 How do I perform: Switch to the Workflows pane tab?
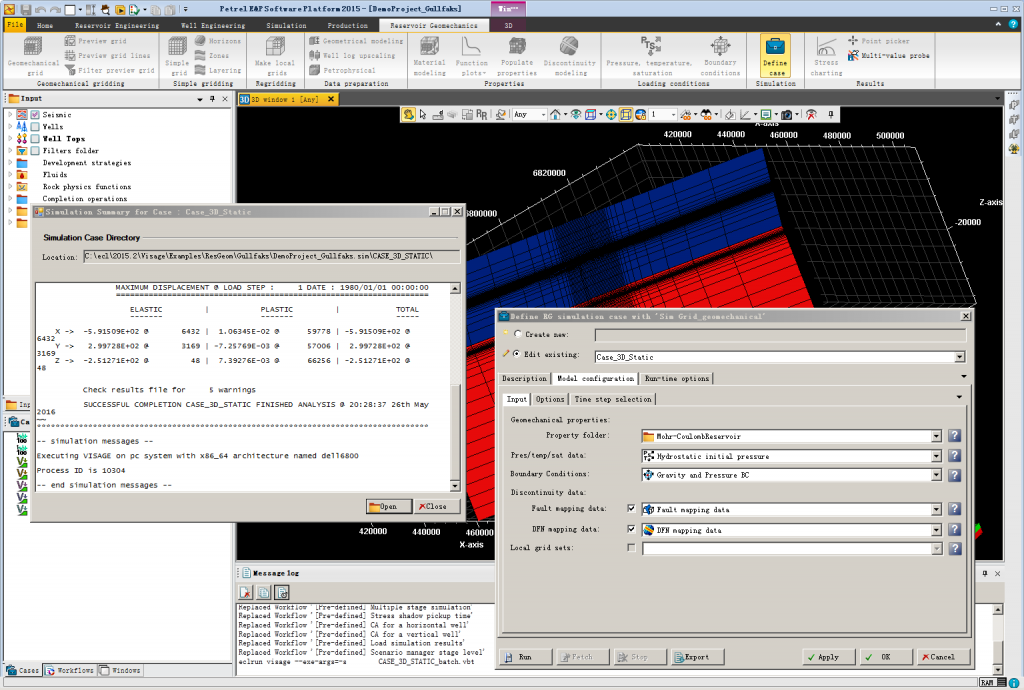[x=71, y=670]
